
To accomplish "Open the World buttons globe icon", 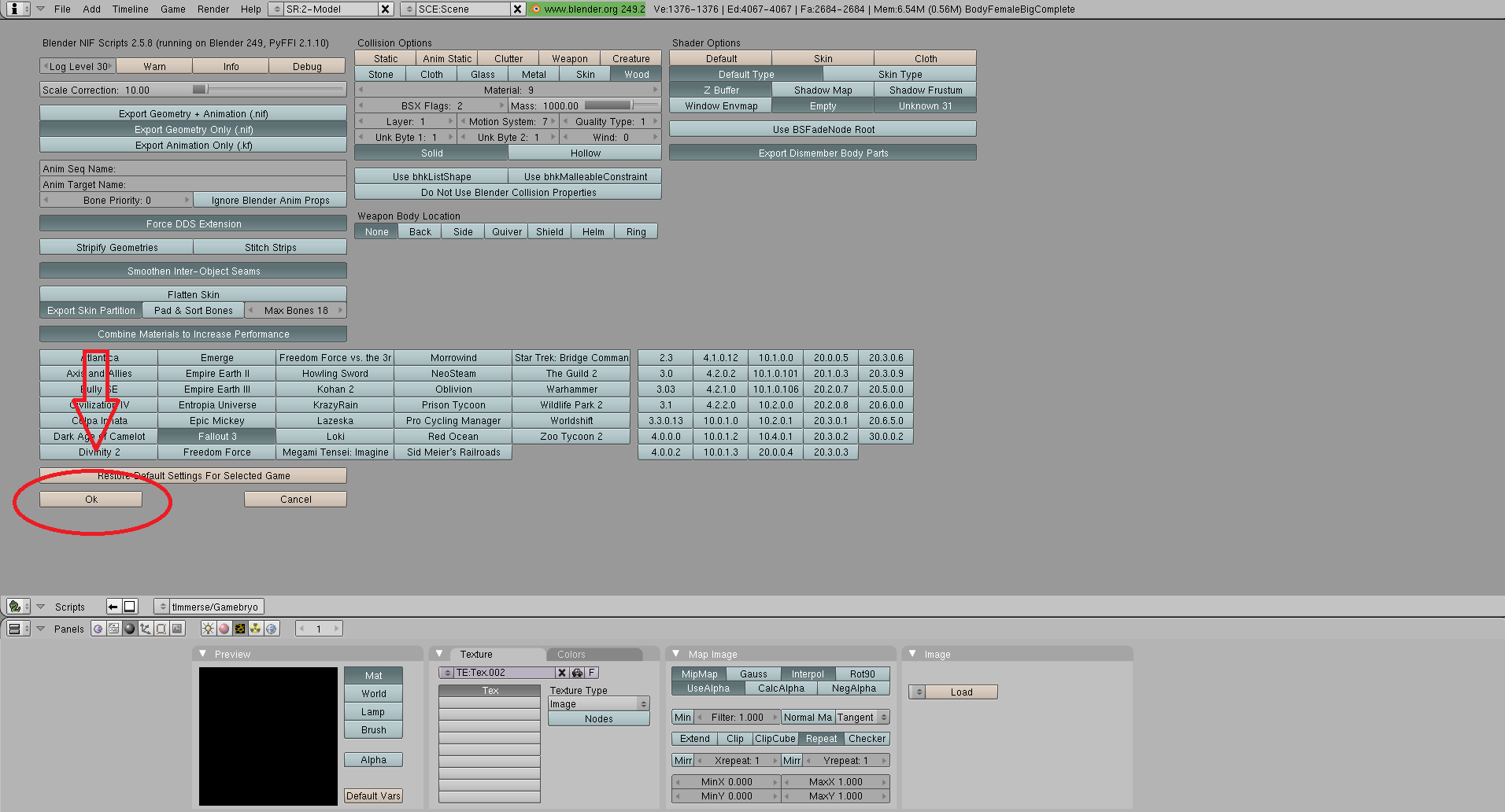I will (271, 628).
